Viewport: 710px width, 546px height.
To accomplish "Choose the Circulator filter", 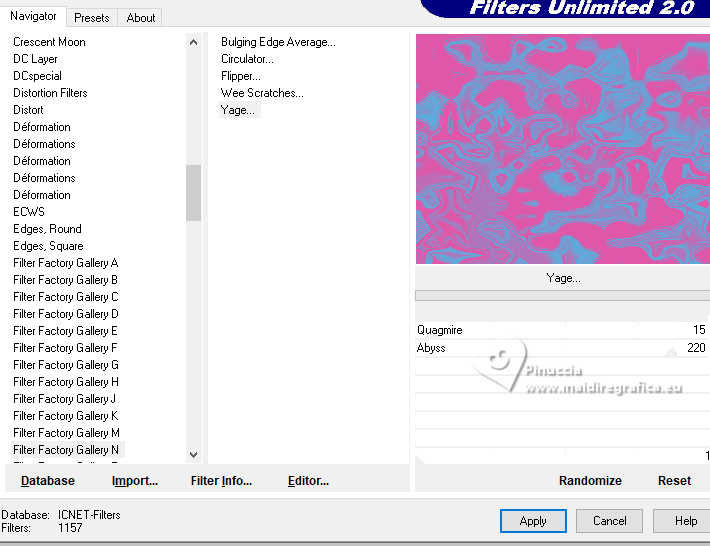I will [247, 59].
